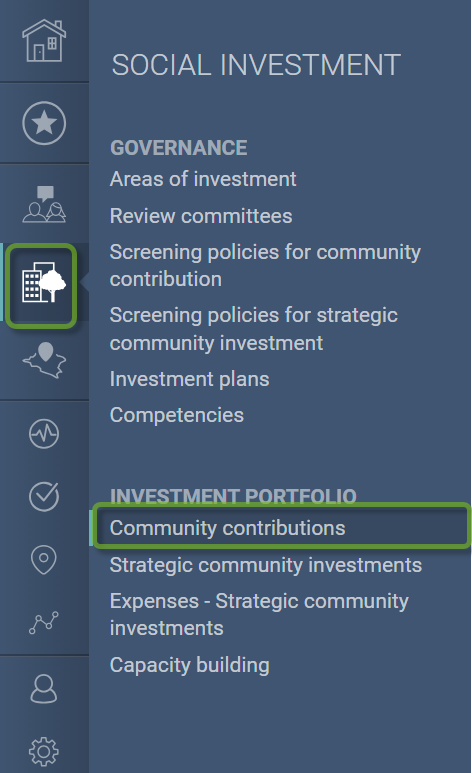Viewport: 472px width, 773px height.
Task: Click the user profile icon
Action: [x=44, y=689]
